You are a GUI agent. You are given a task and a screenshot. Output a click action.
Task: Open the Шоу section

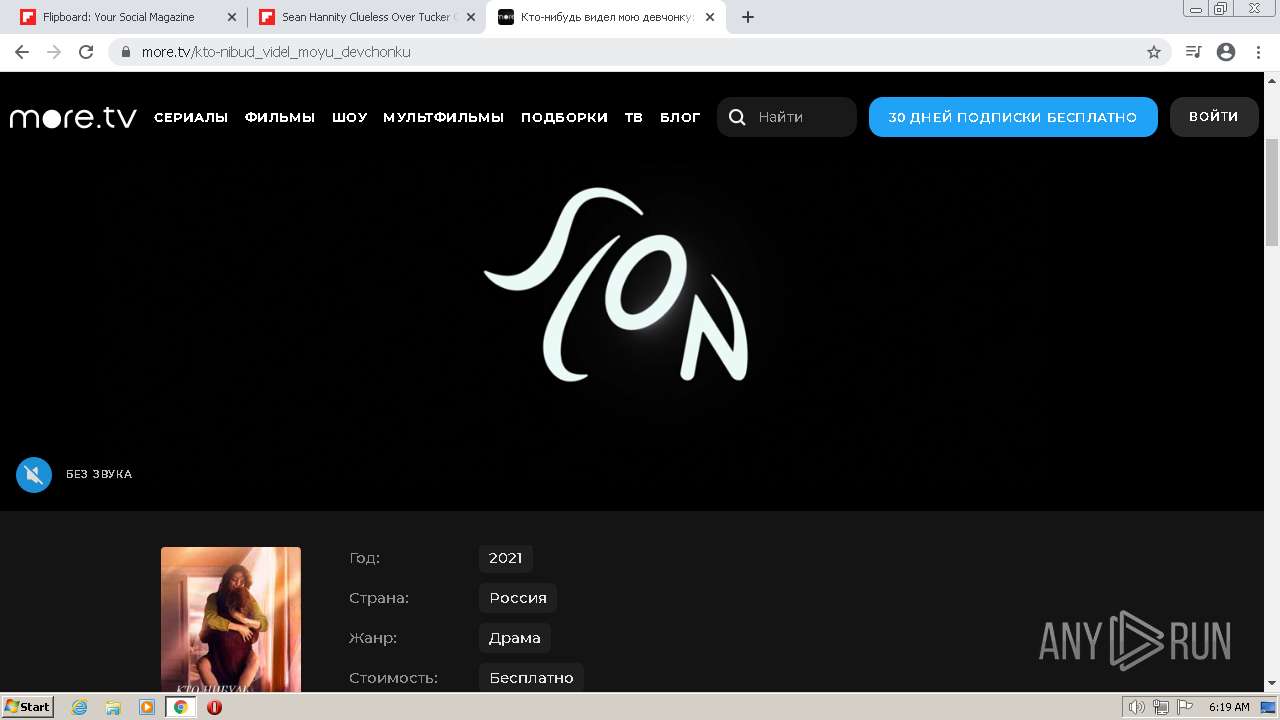[x=350, y=117]
